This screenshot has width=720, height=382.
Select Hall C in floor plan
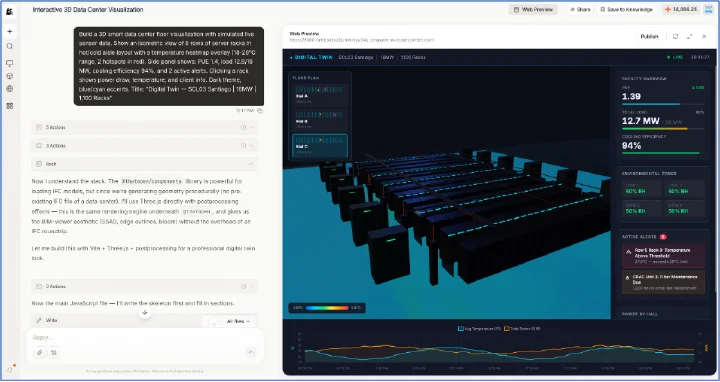click(320, 146)
